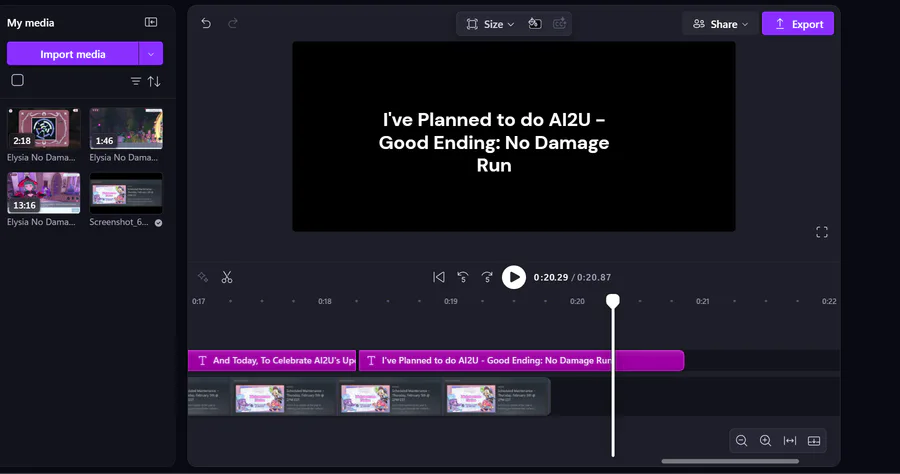The image size is (900, 474).
Task: Click the collapse timeline panel icon
Action: (814, 441)
